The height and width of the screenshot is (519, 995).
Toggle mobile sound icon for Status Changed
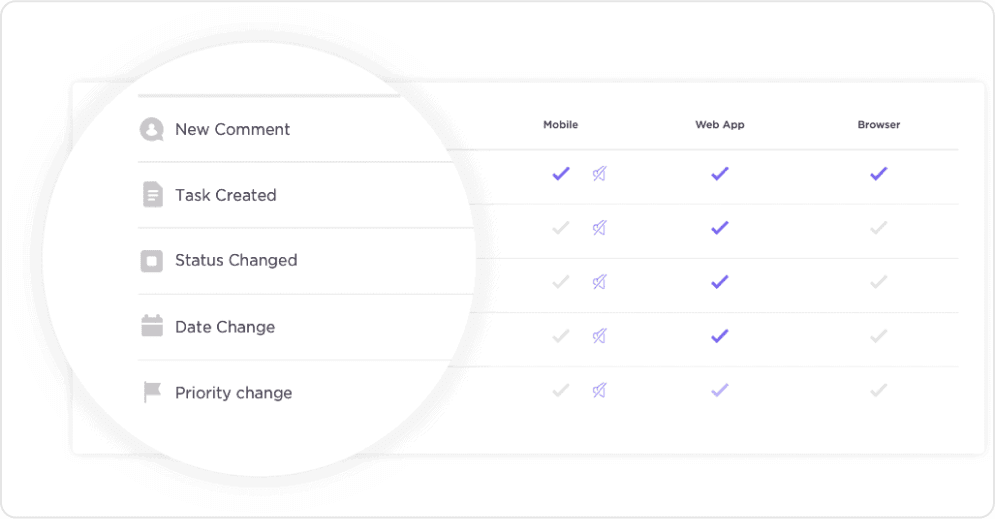pyautogui.click(x=600, y=282)
